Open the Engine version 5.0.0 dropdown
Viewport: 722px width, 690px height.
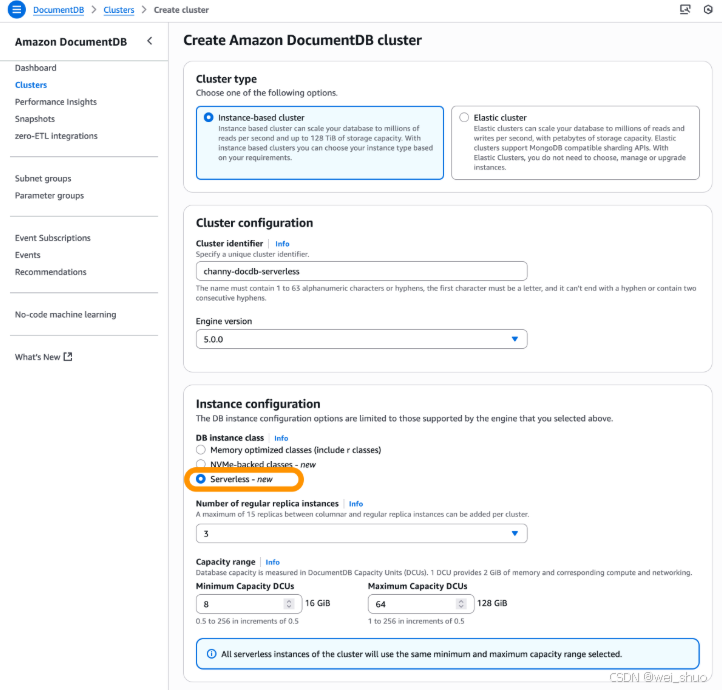361,339
